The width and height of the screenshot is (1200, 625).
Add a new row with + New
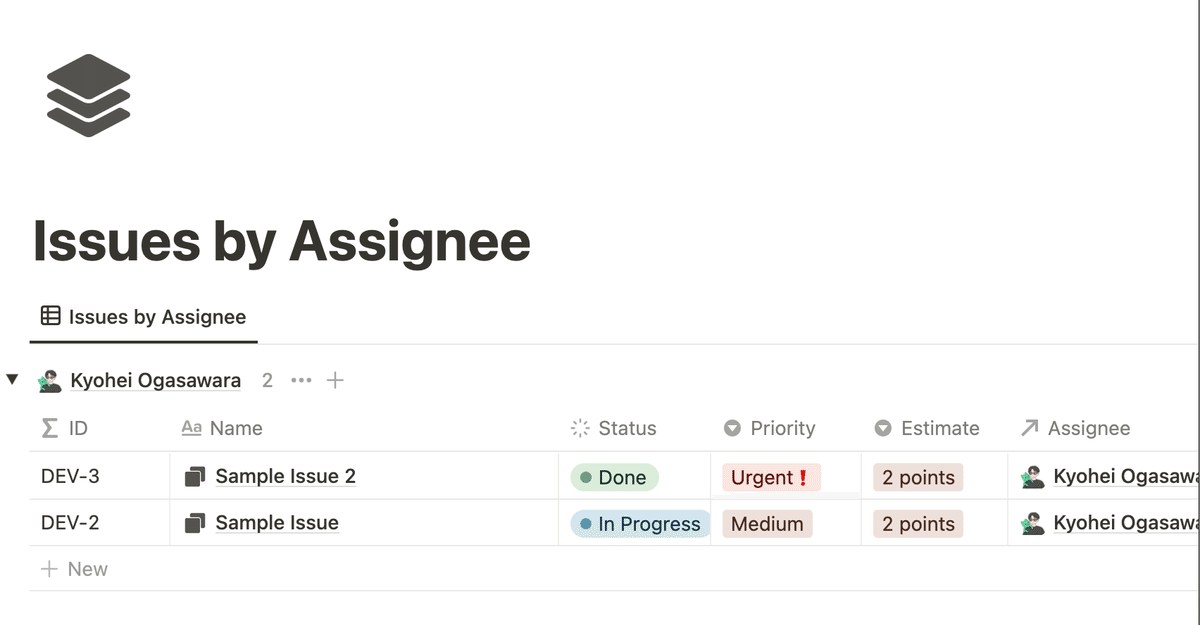pyautogui.click(x=74, y=569)
